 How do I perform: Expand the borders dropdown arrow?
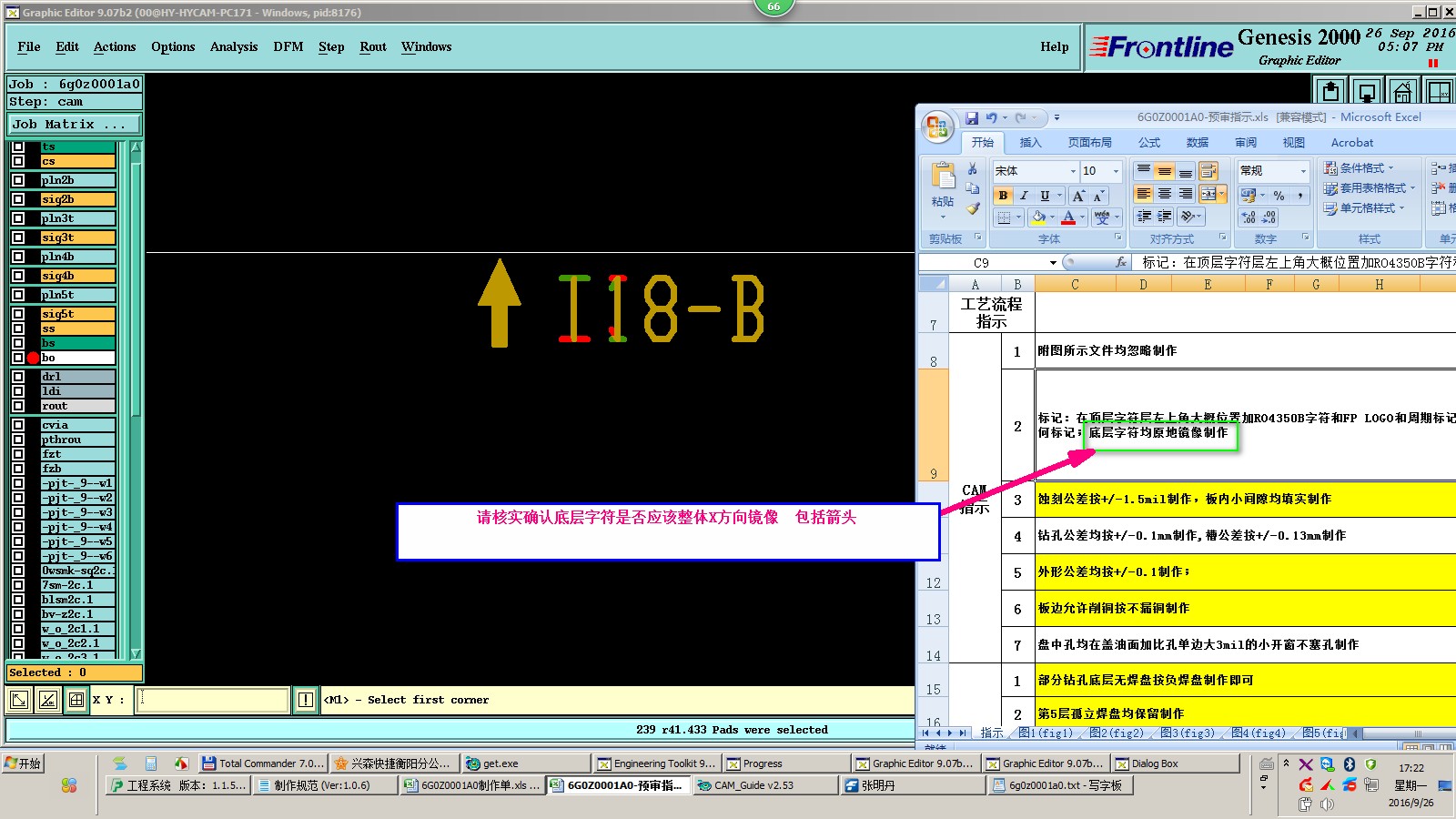point(1018,217)
